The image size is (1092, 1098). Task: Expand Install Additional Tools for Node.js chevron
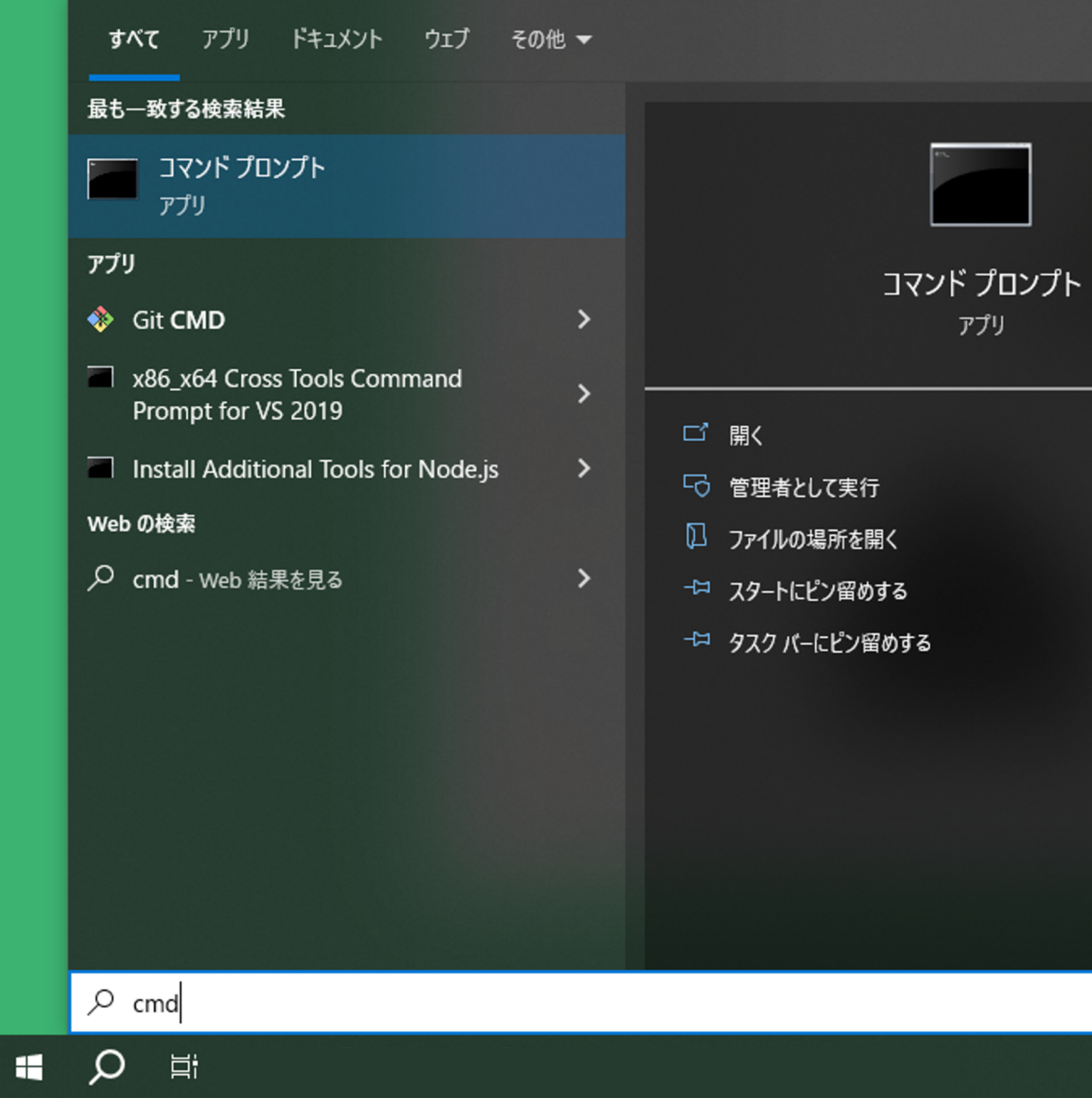[584, 469]
